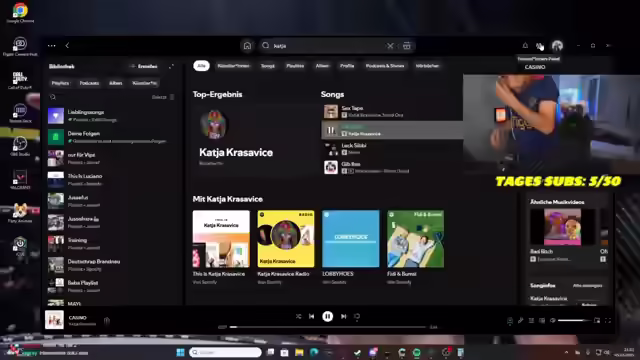Select the Hörbücher search filter
The width and height of the screenshot is (640, 360).
pyautogui.click(x=427, y=66)
